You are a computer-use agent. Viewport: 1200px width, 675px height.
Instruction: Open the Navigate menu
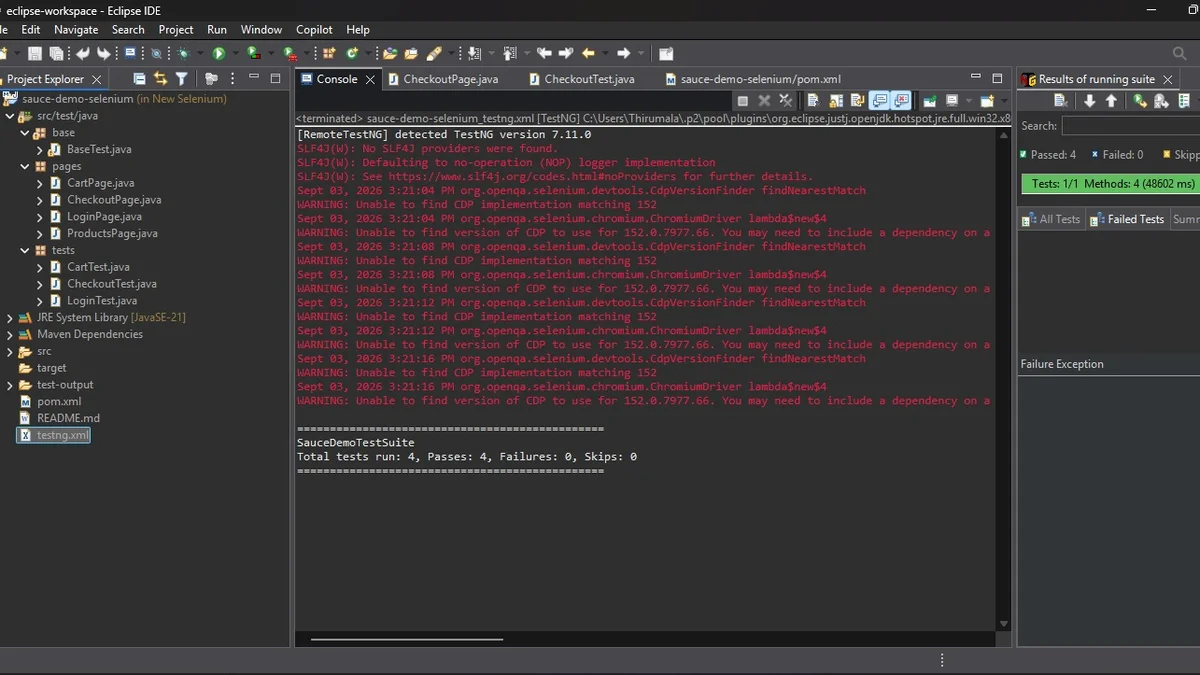point(76,30)
